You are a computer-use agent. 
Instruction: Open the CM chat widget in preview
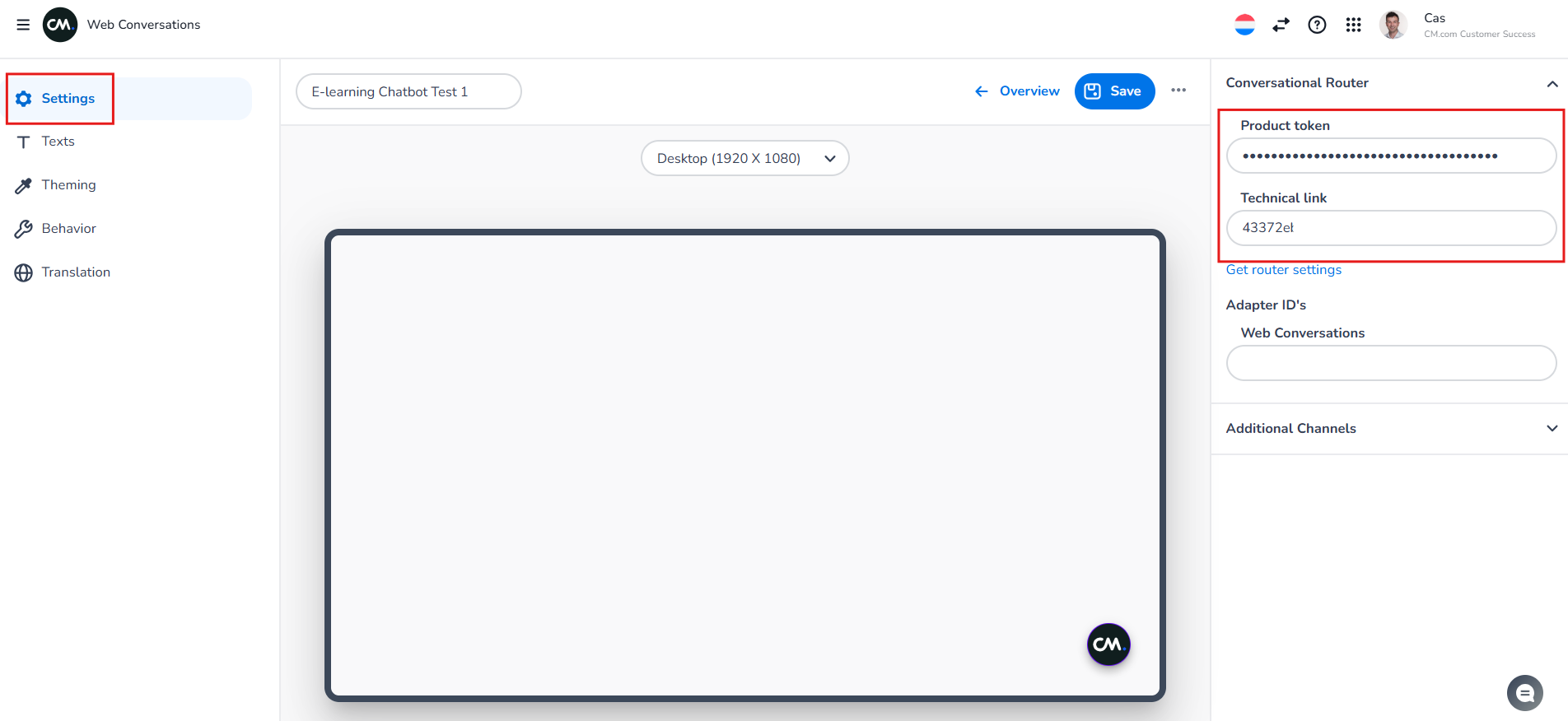pos(1108,644)
